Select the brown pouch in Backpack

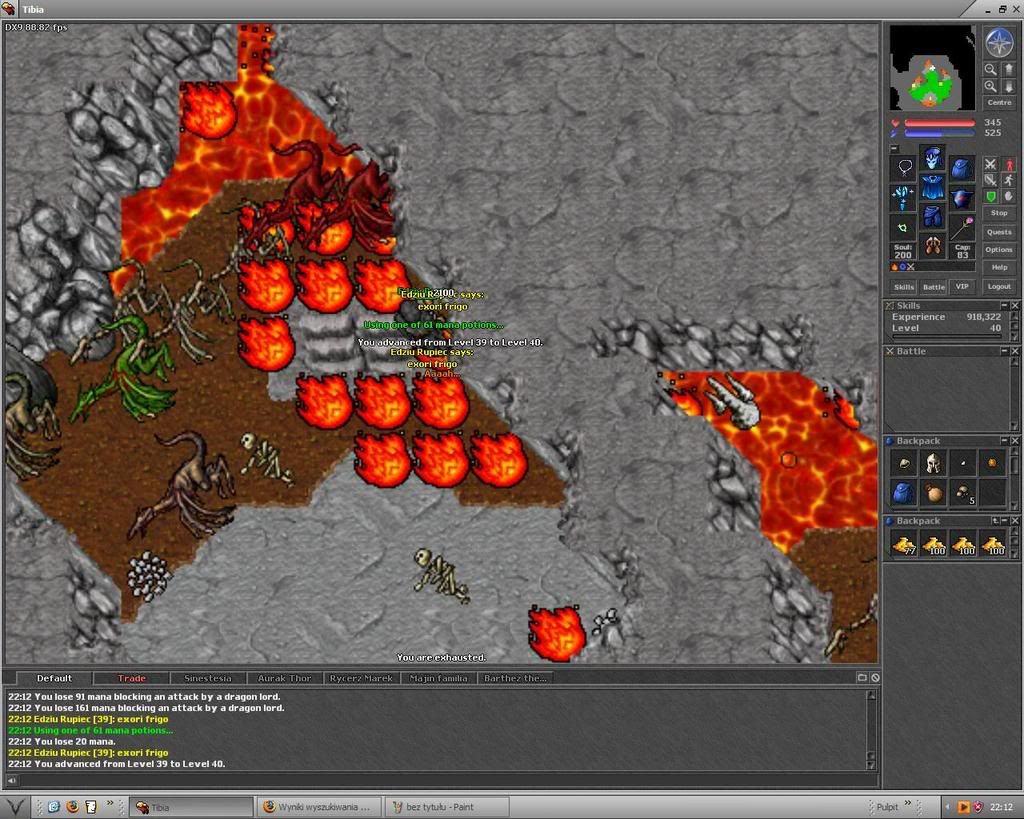(933, 493)
